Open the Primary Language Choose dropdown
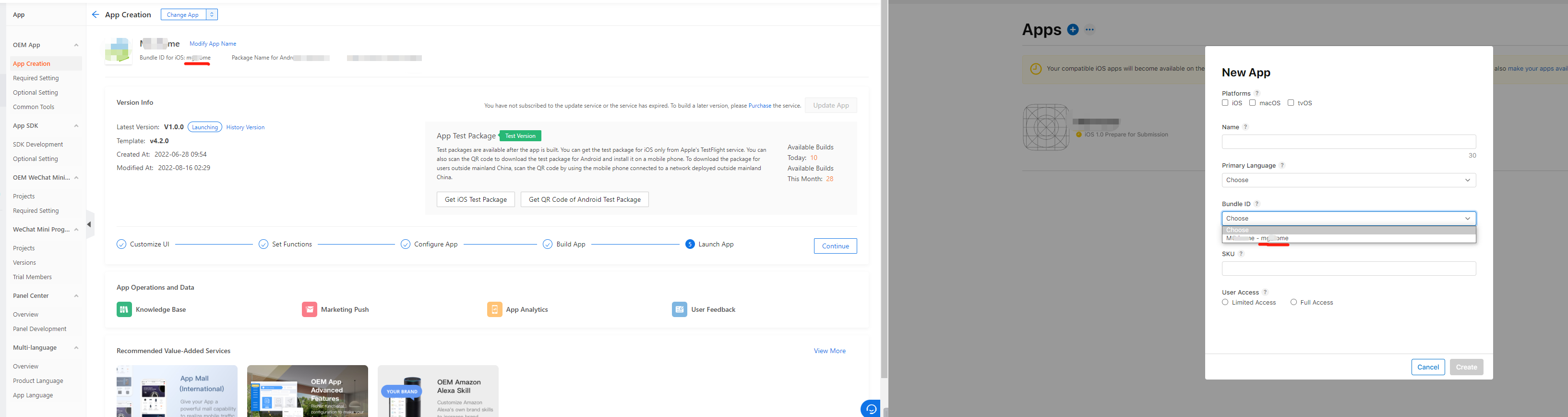 click(x=1348, y=181)
